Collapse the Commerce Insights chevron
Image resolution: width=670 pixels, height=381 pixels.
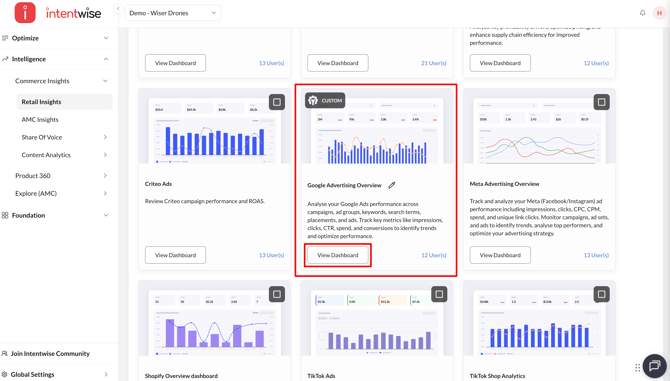pos(106,81)
